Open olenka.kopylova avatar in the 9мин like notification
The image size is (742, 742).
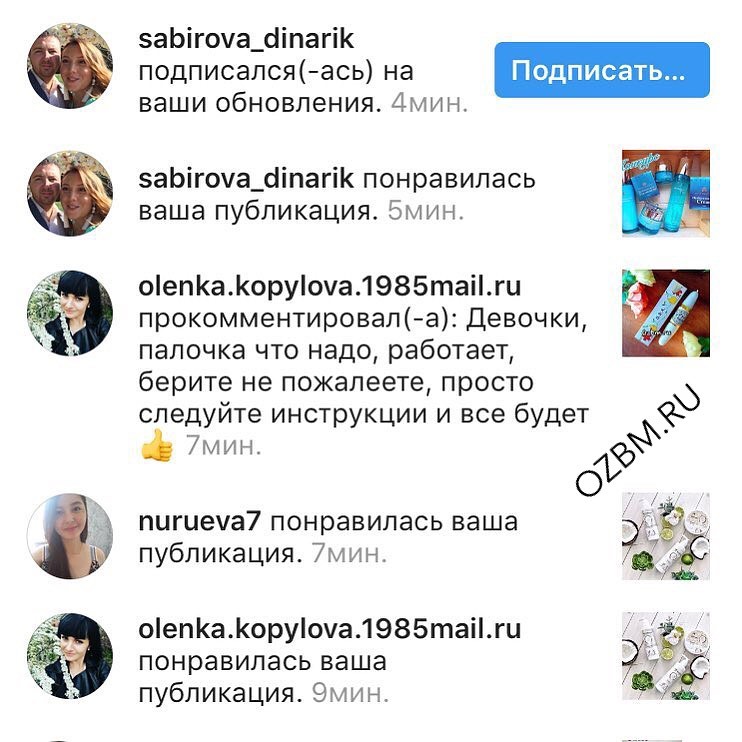[70, 656]
